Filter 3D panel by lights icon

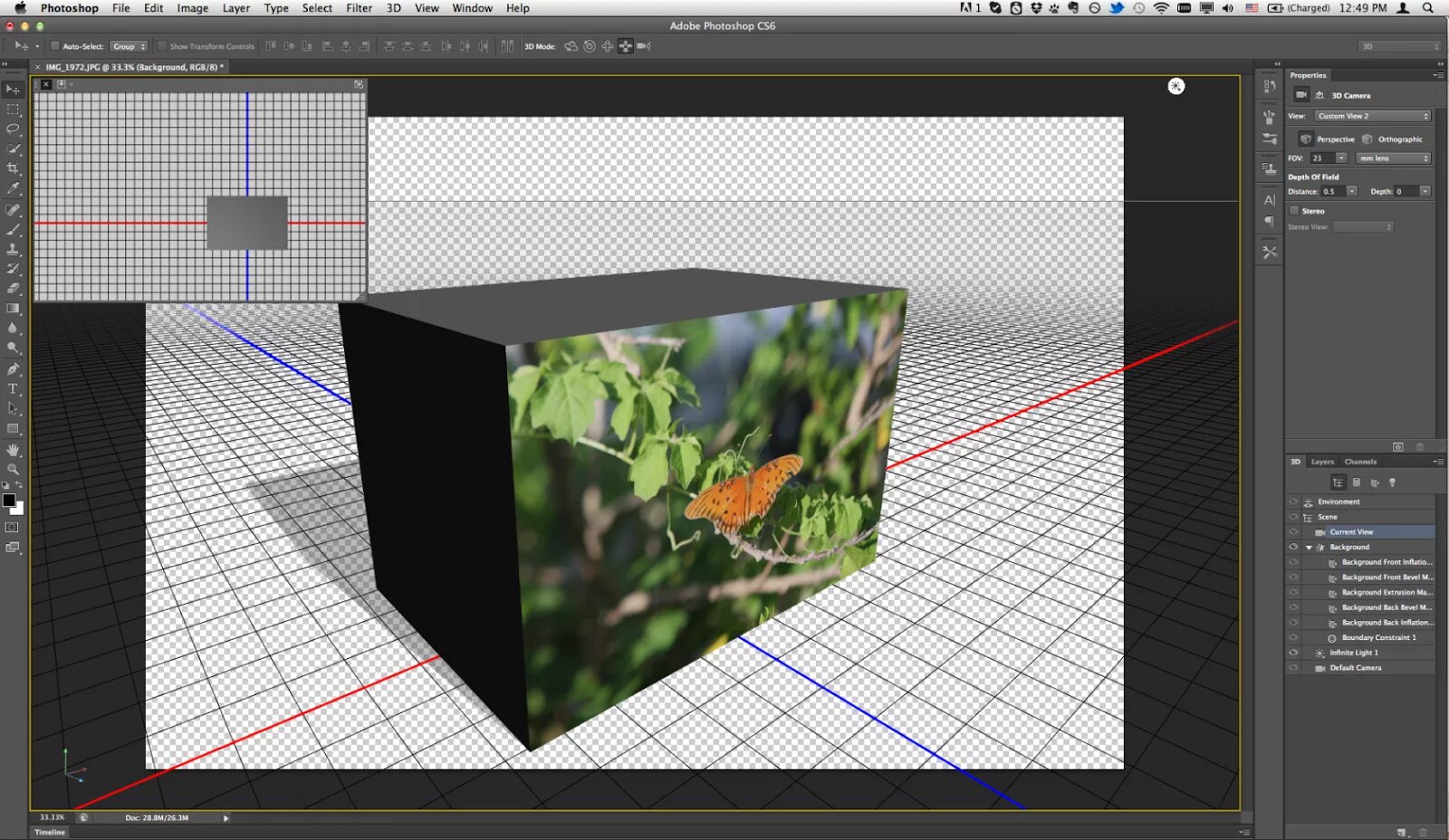click(x=1393, y=482)
